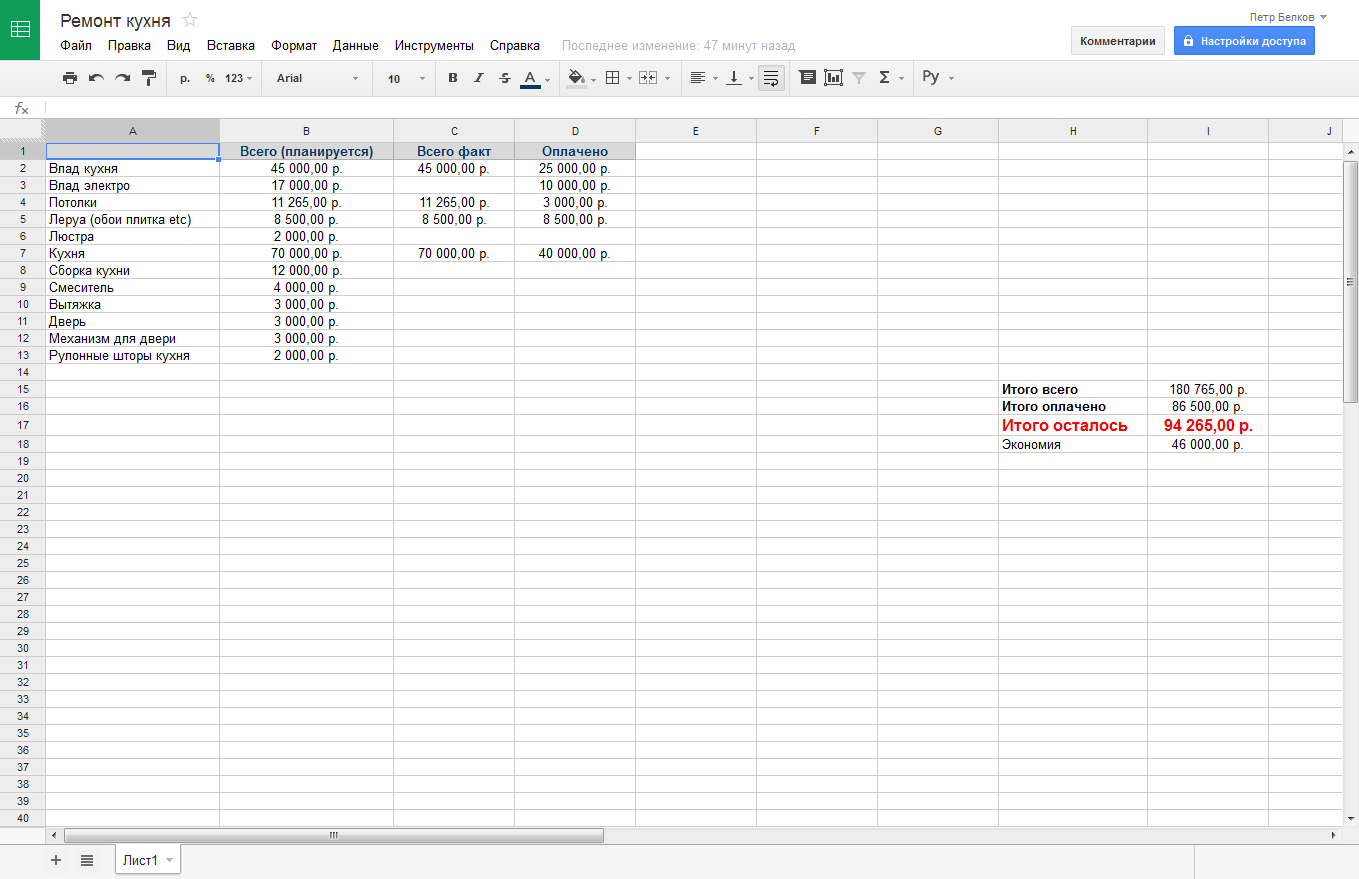
Task: Open the font size 10 dropdown
Action: [406, 78]
